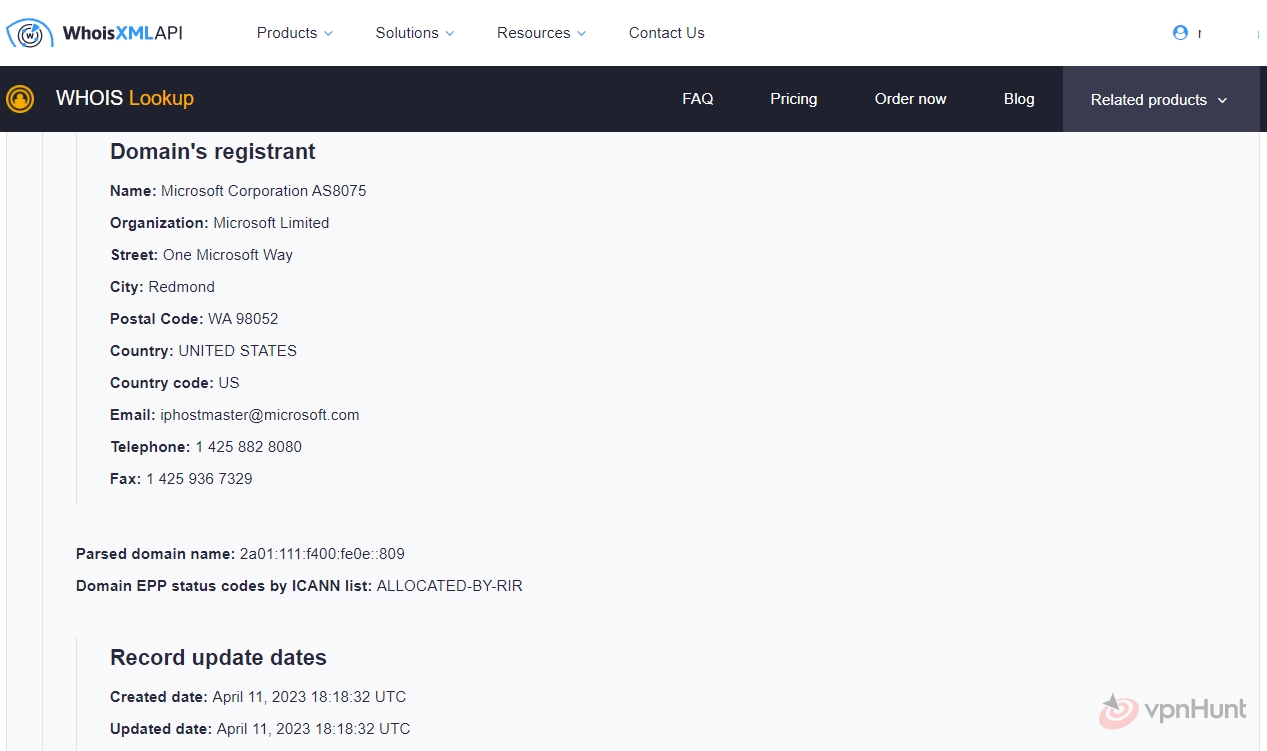Select country value UNITED STATES
Viewport: 1267px width, 751px height.
coord(238,351)
